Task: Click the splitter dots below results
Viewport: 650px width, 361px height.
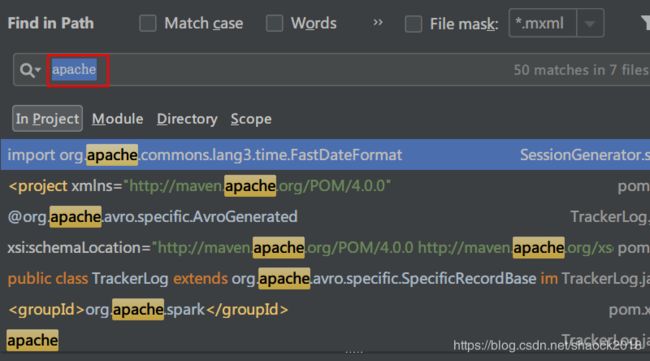Action: coord(354,352)
